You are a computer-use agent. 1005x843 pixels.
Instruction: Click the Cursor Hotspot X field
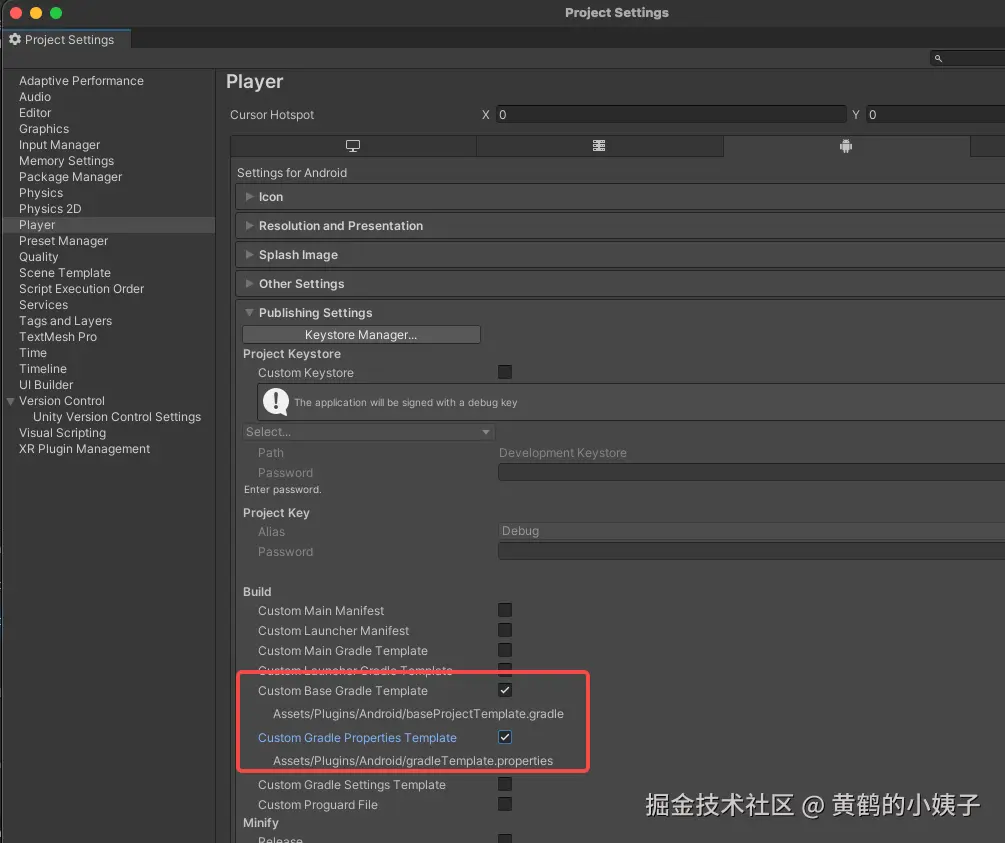(671, 115)
